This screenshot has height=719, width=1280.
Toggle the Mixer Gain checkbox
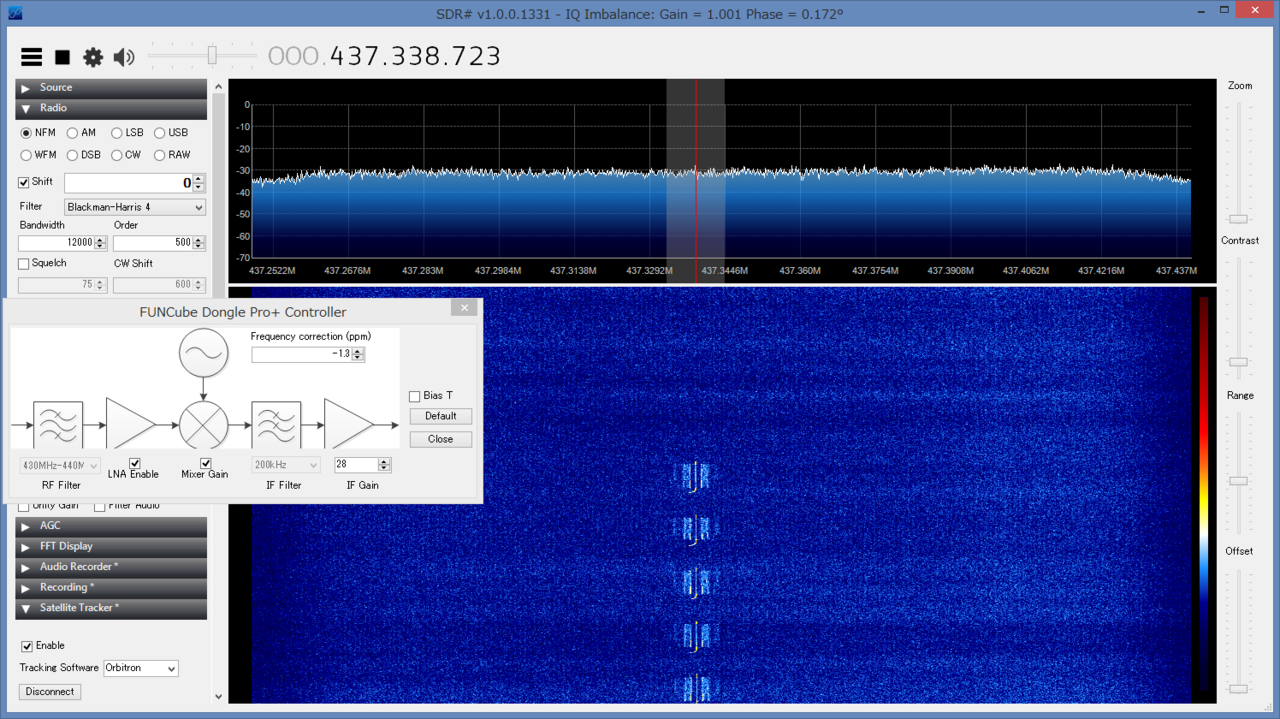click(206, 464)
